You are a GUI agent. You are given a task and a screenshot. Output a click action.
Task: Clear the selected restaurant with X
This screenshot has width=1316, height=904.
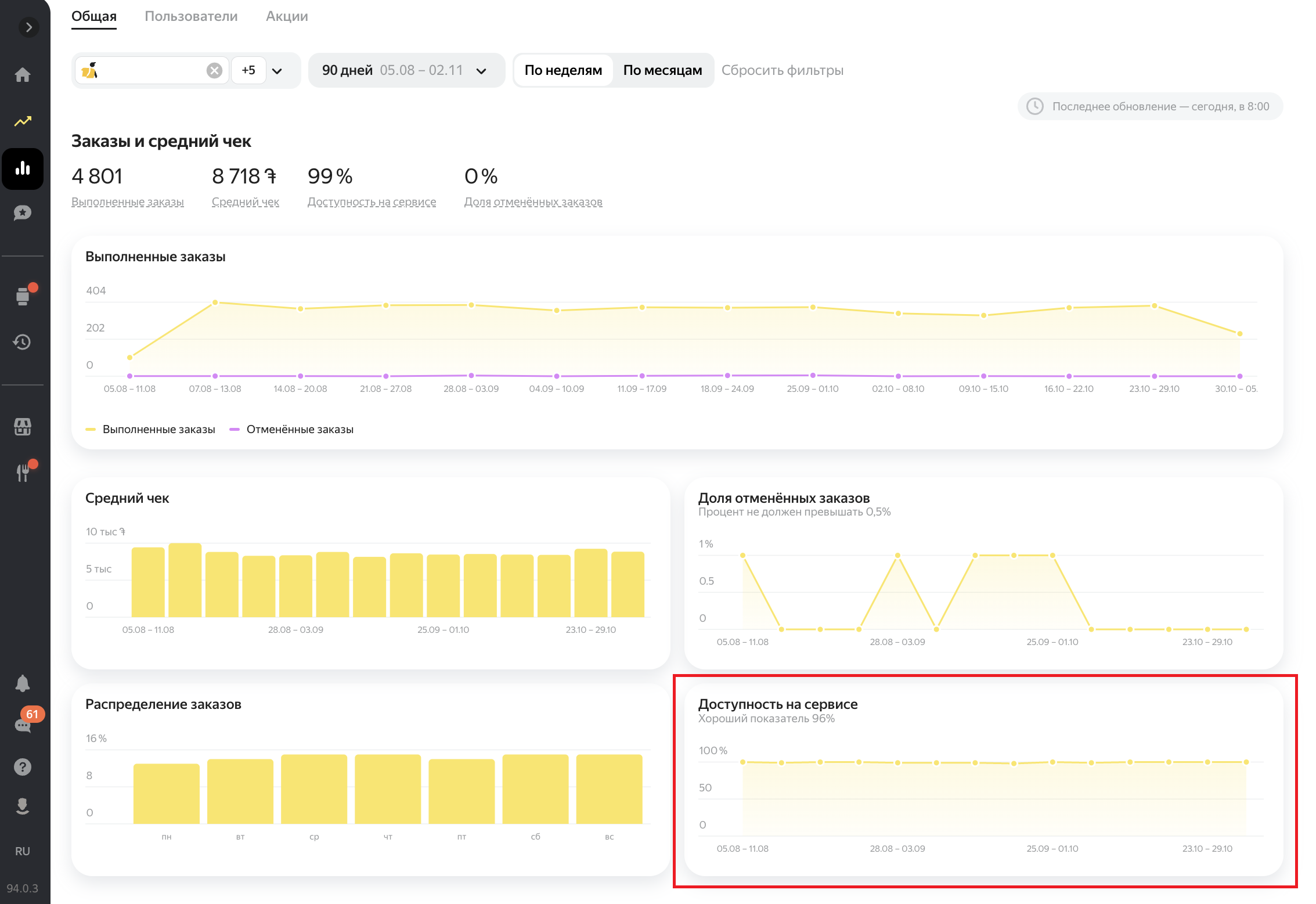click(214, 70)
